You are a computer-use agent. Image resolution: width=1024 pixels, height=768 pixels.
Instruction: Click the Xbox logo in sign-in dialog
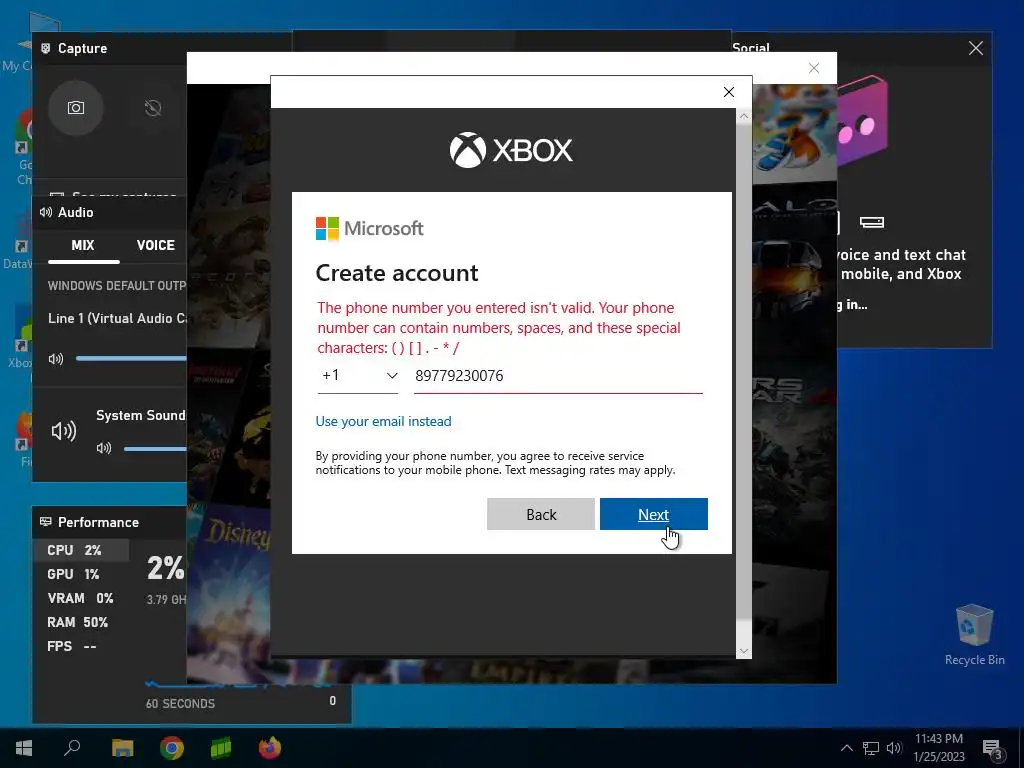click(511, 150)
